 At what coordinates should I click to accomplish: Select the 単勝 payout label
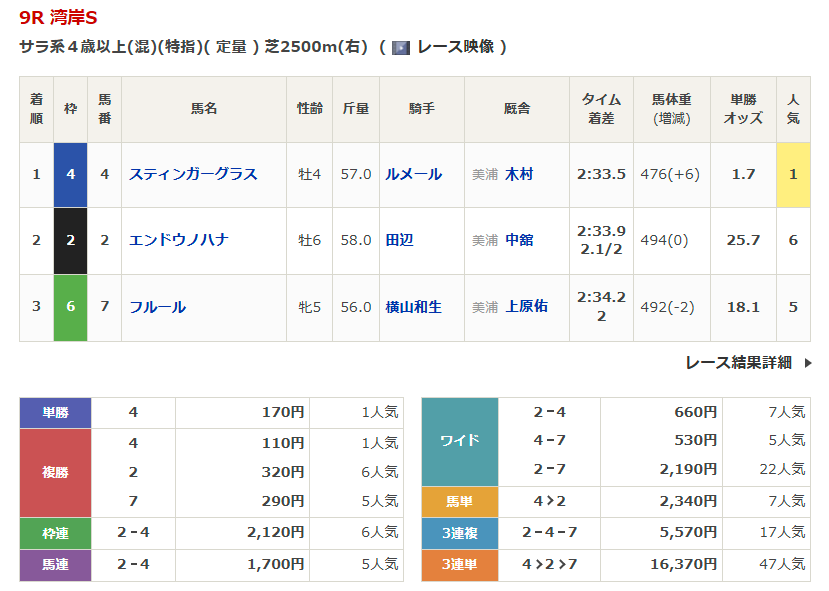click(x=55, y=412)
